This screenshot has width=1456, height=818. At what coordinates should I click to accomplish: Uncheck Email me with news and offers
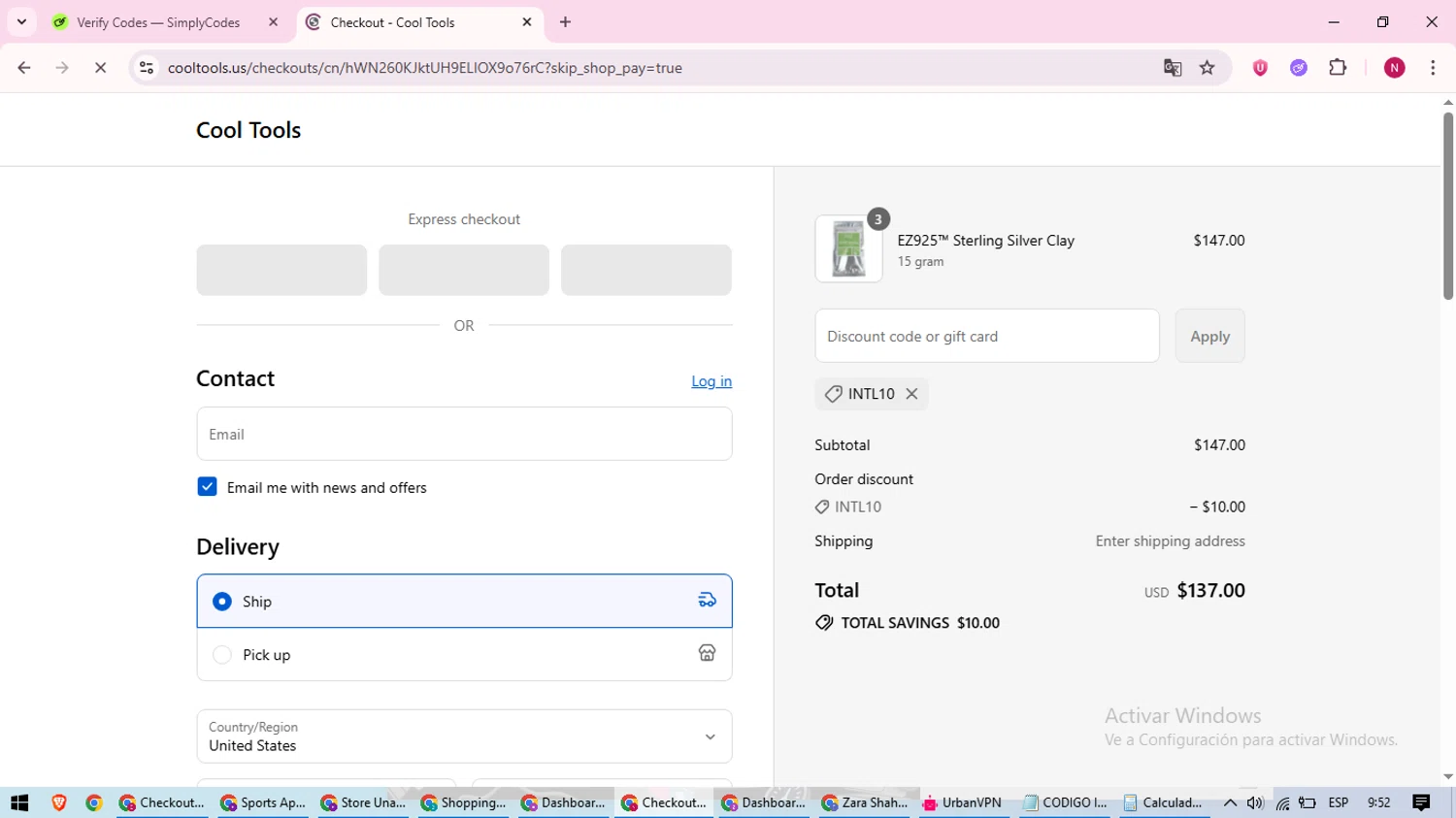coord(207,487)
